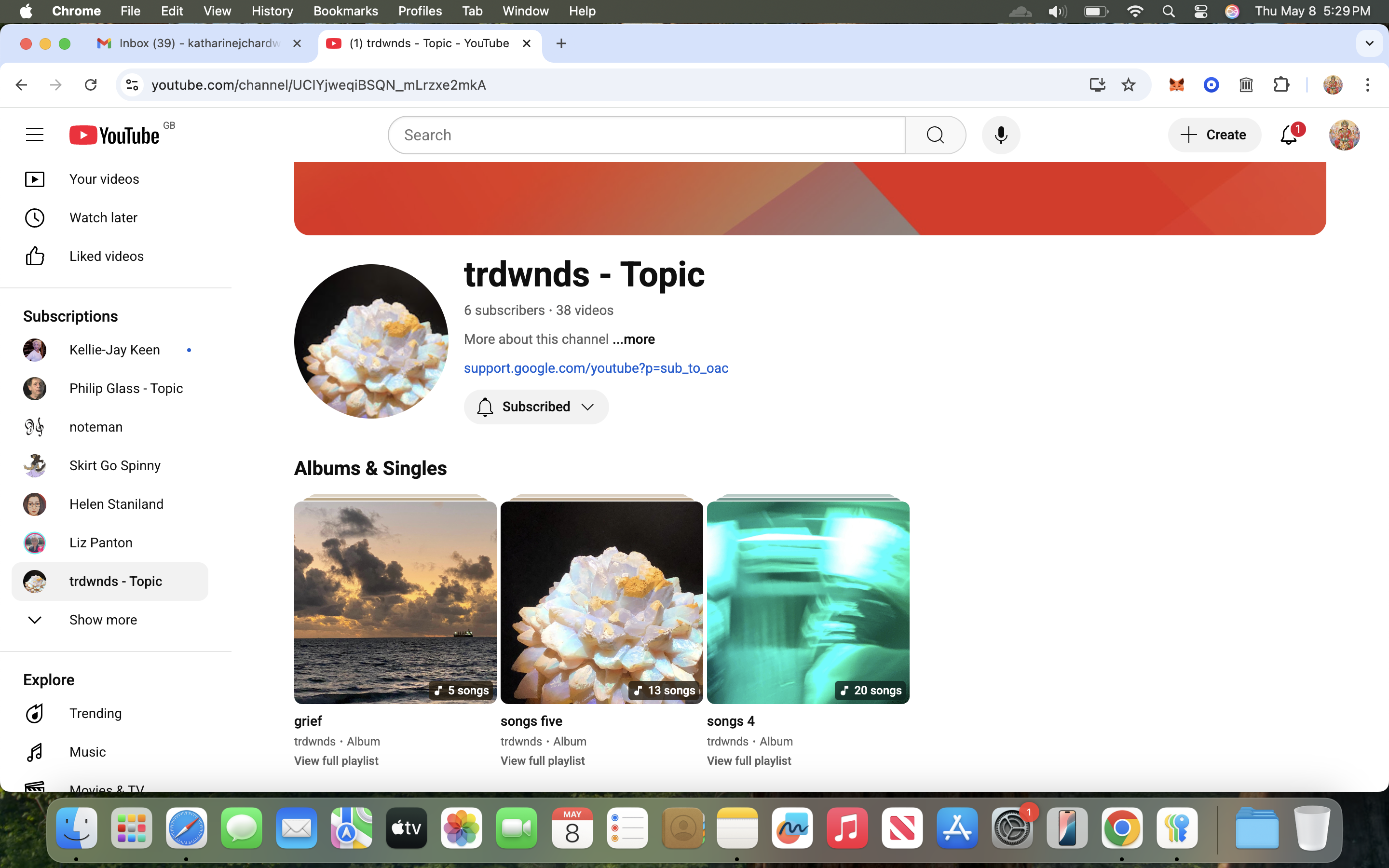Screen dimensions: 1389x868
Task: Open Philip Glass - Topic subscription
Action: coord(109,389)
